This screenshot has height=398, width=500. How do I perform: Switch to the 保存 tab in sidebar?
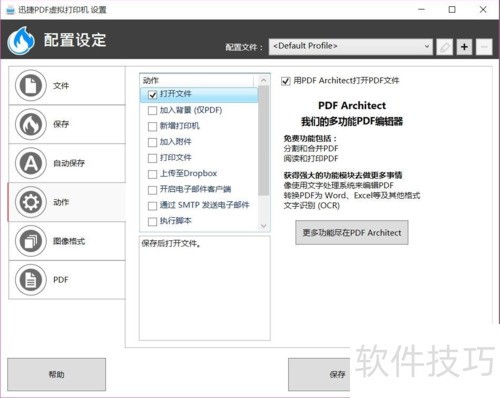click(x=67, y=124)
